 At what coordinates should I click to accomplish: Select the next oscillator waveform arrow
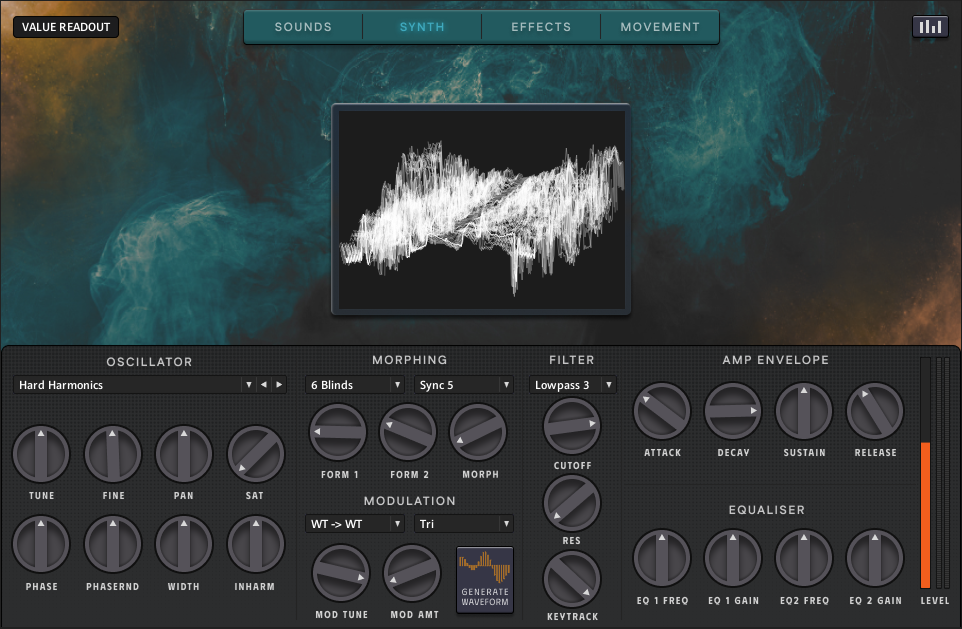click(279, 385)
